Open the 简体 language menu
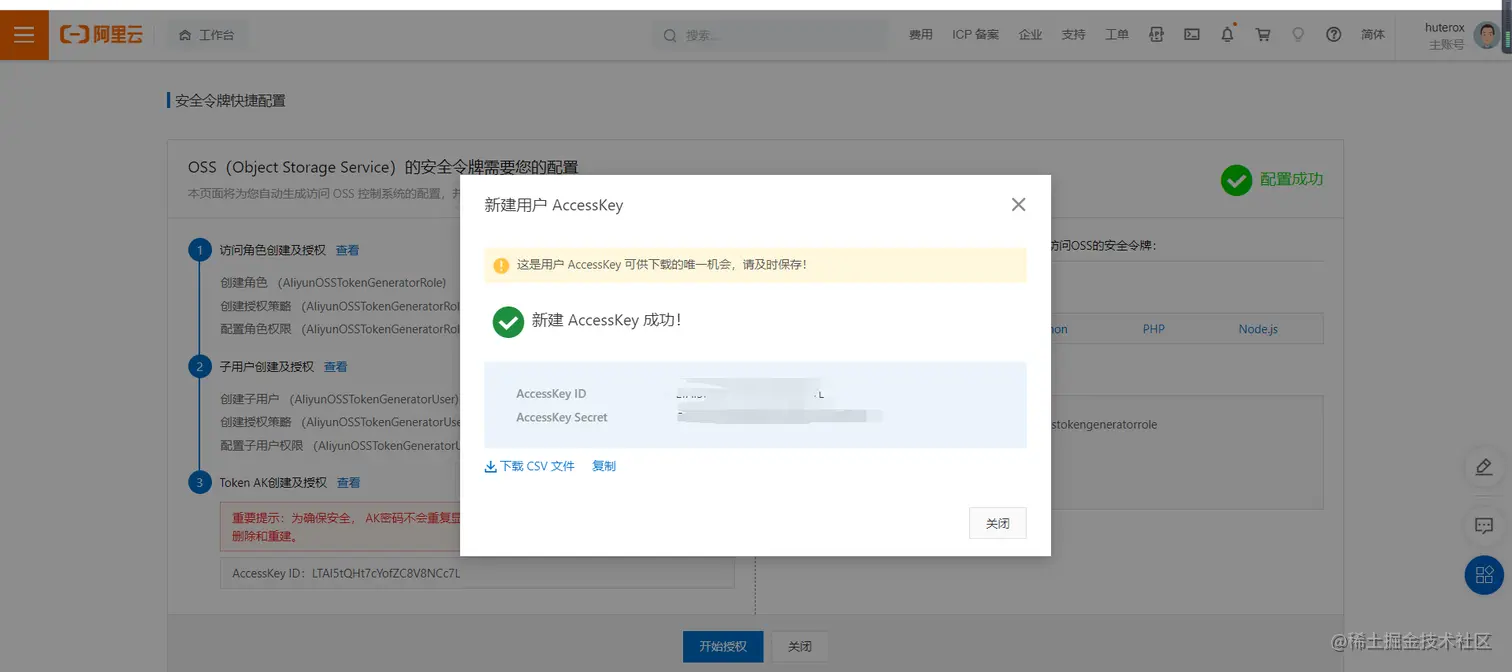This screenshot has height=672, width=1512. pyautogui.click(x=1373, y=34)
